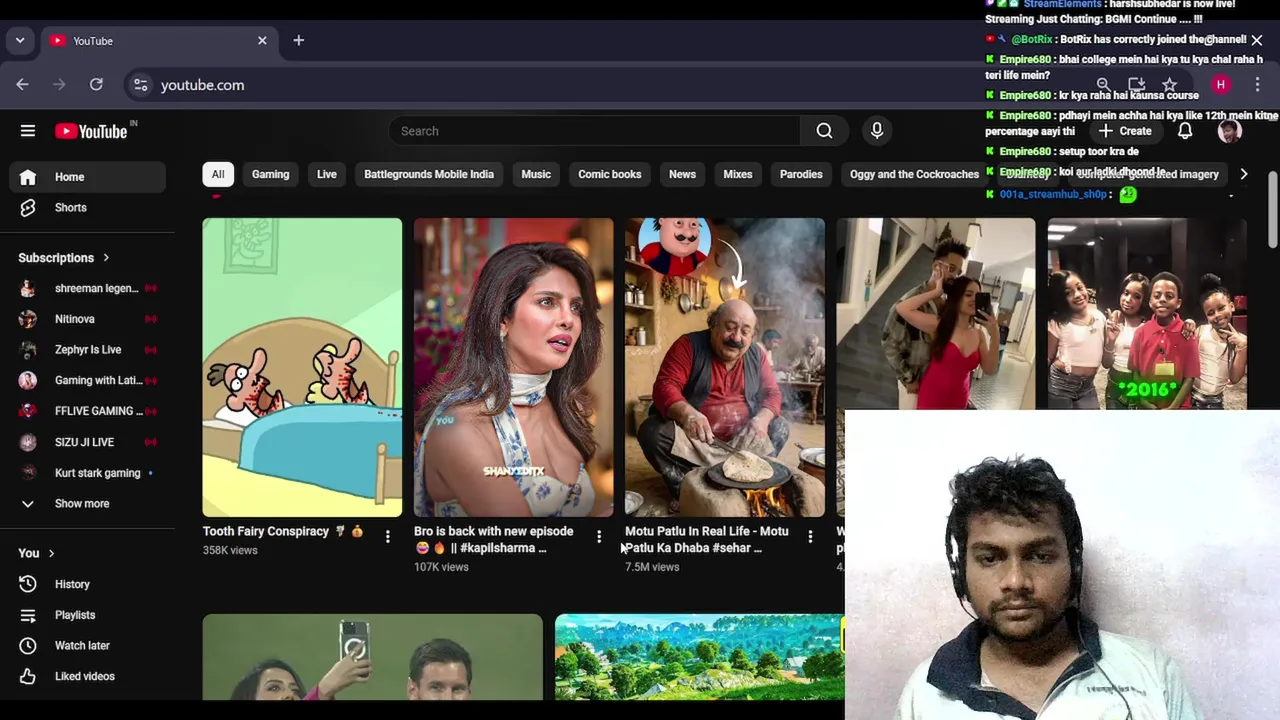Viewport: 1280px width, 720px height.
Task: Open SIZU JI LIVE channel
Action: point(88,442)
